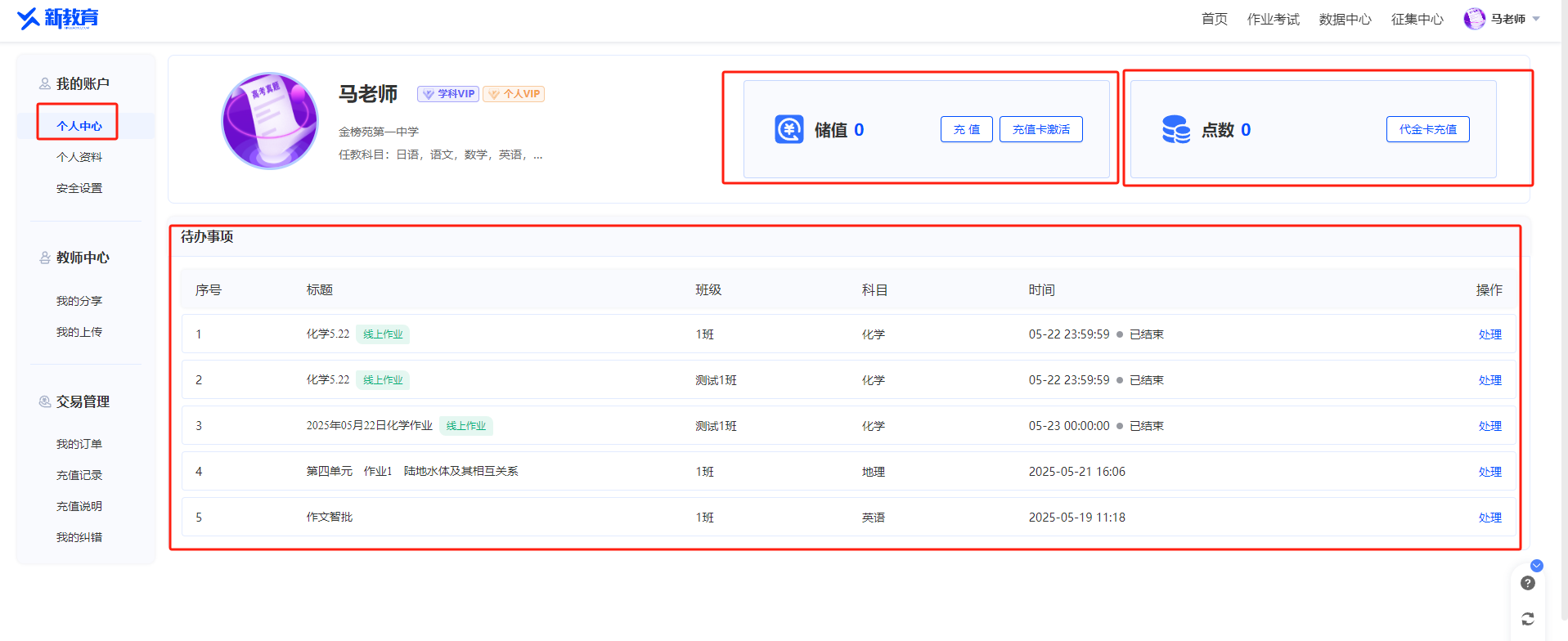Select 个人中心 in sidebar
The height and width of the screenshot is (641, 1568).
[79, 126]
